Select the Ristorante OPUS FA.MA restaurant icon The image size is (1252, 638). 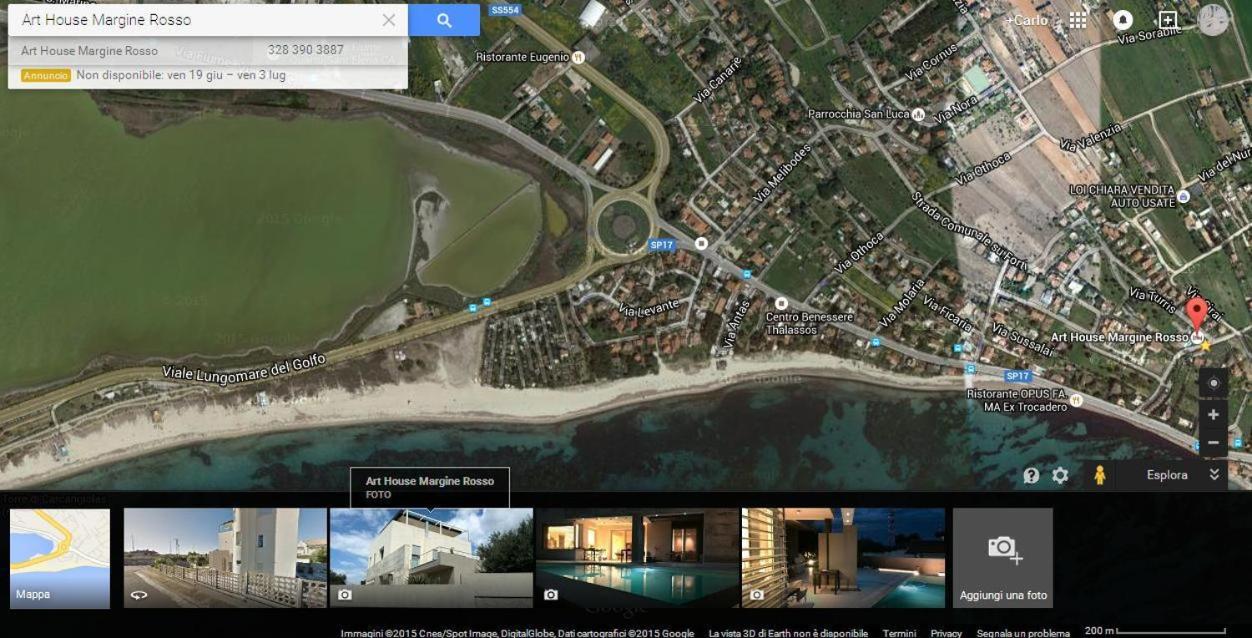[x=1076, y=401]
